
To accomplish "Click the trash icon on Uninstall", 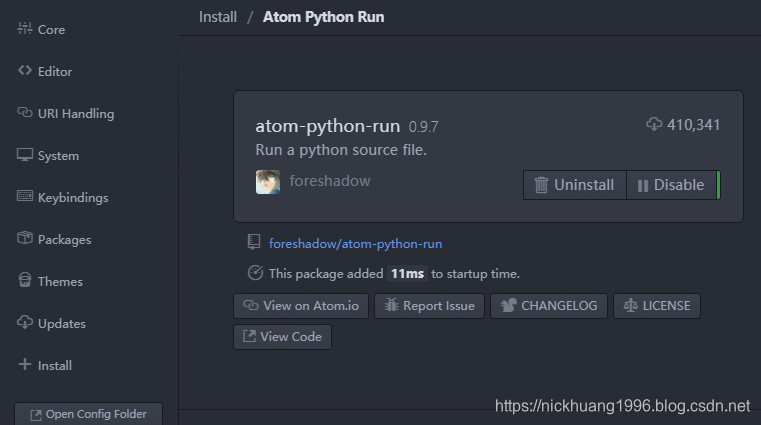I will click(541, 185).
